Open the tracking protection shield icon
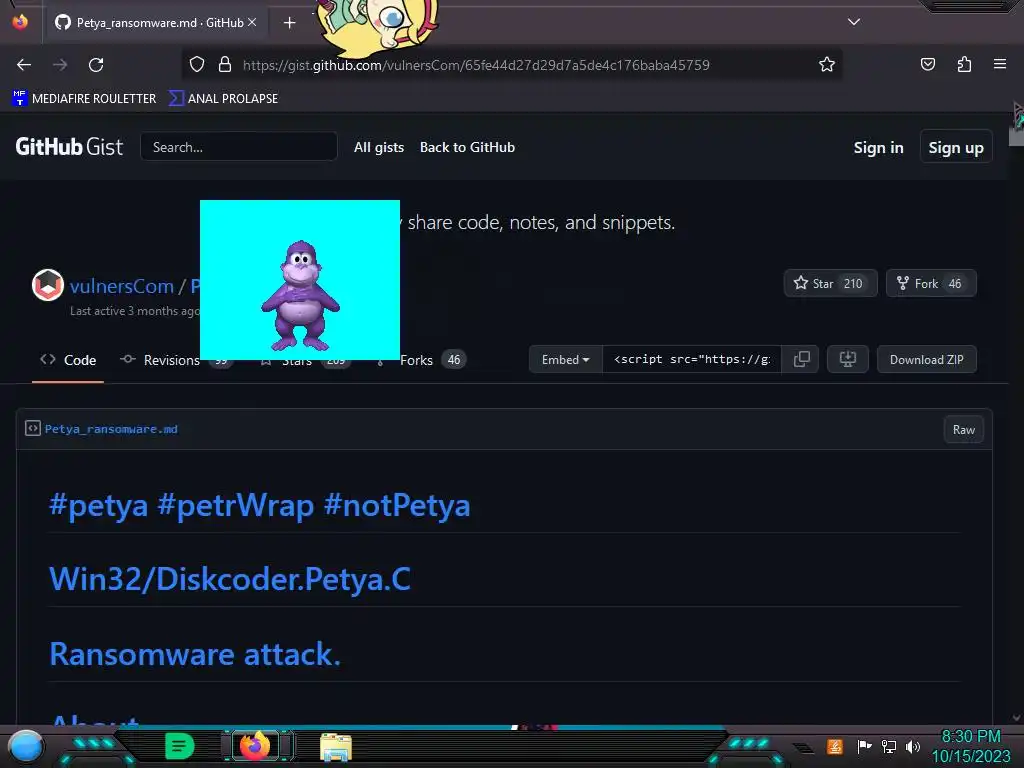Screen dimensions: 1024x768 tap(197, 65)
